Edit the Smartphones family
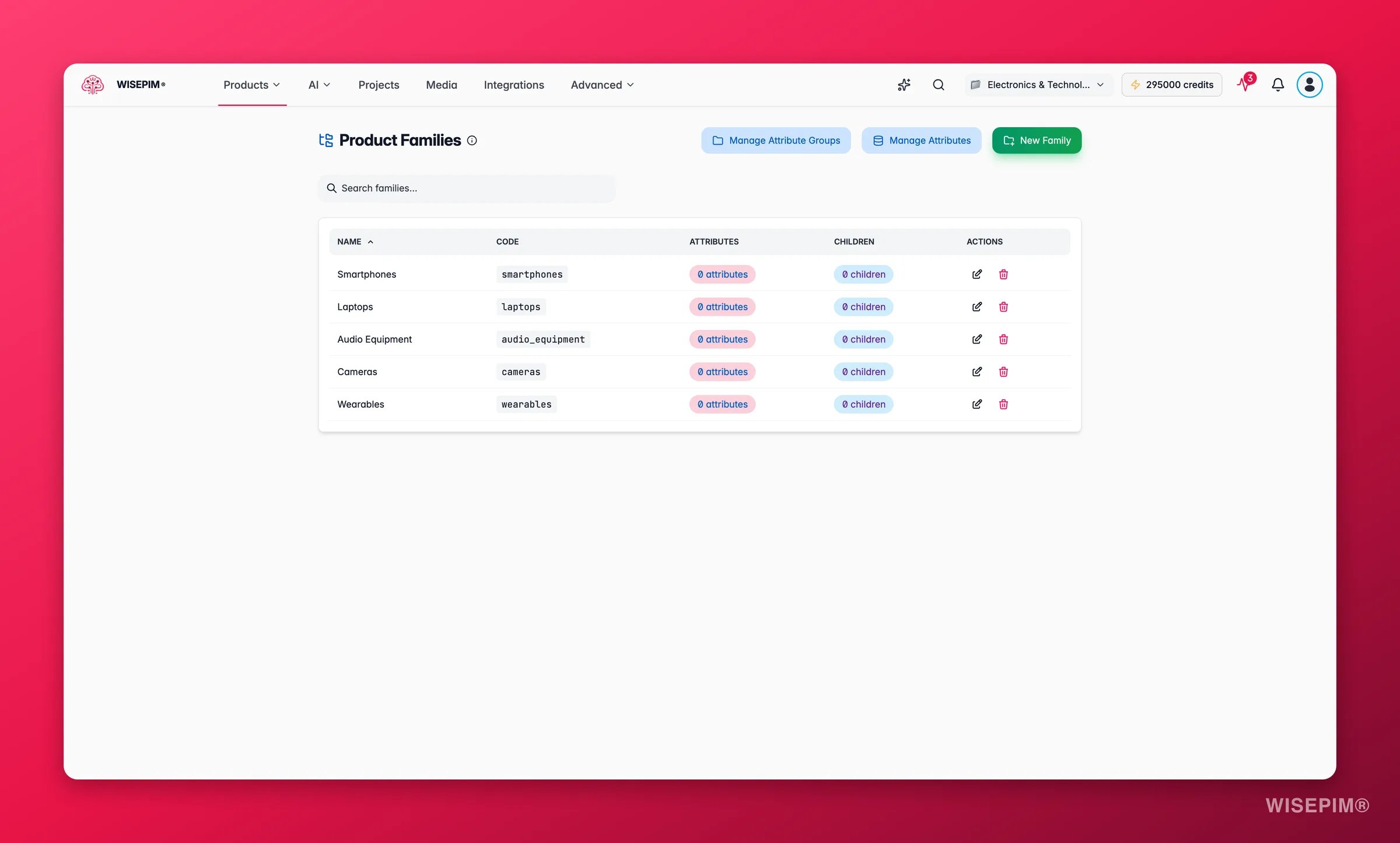The height and width of the screenshot is (843, 1400). coord(977,274)
